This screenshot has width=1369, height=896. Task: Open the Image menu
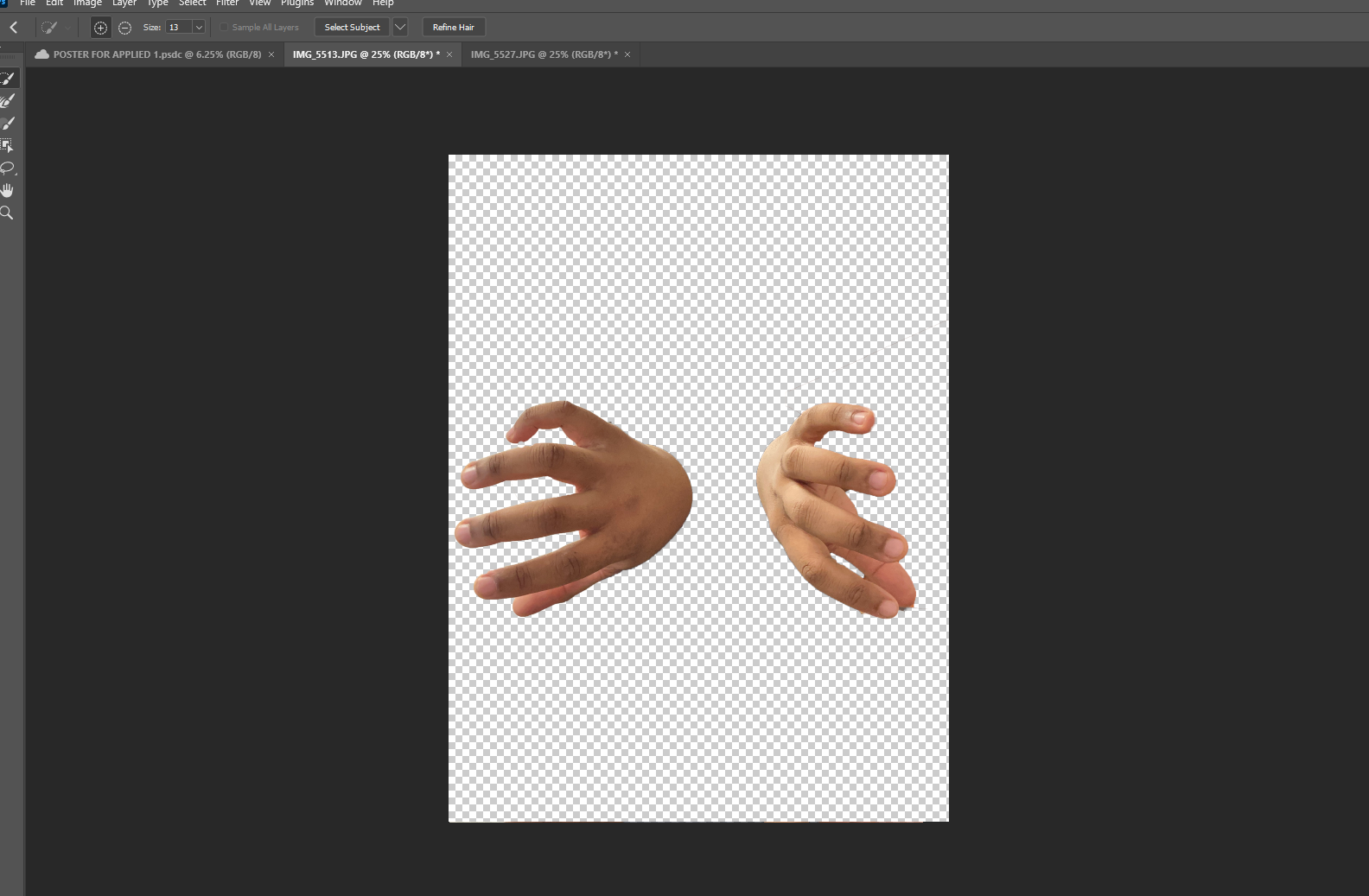tap(87, 3)
